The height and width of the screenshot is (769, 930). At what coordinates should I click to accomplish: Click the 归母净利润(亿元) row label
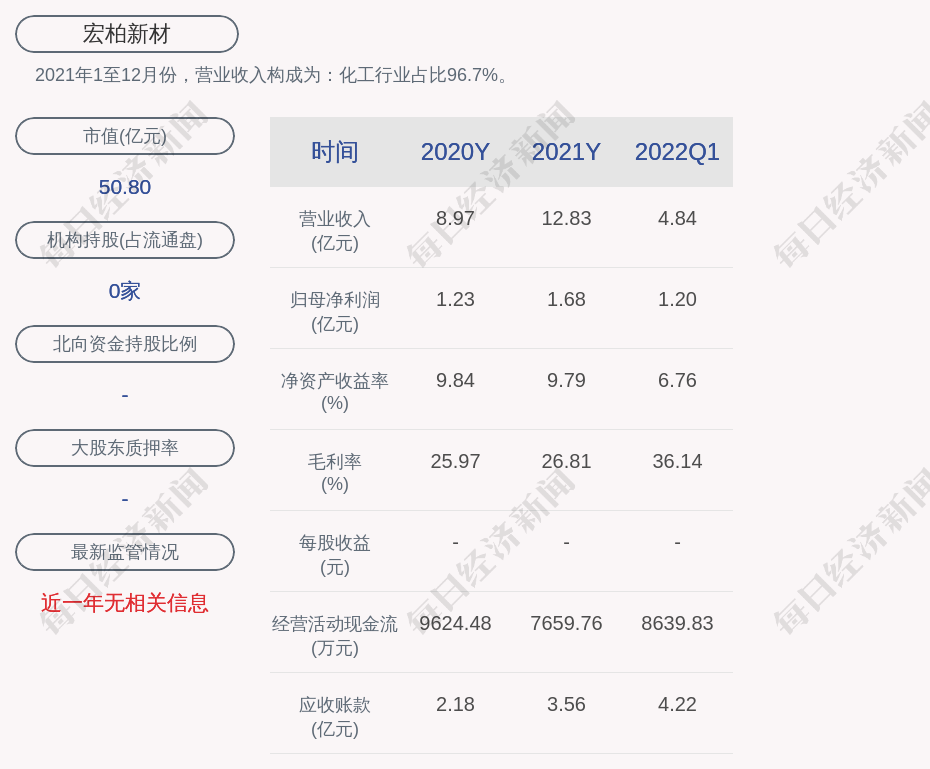click(335, 312)
